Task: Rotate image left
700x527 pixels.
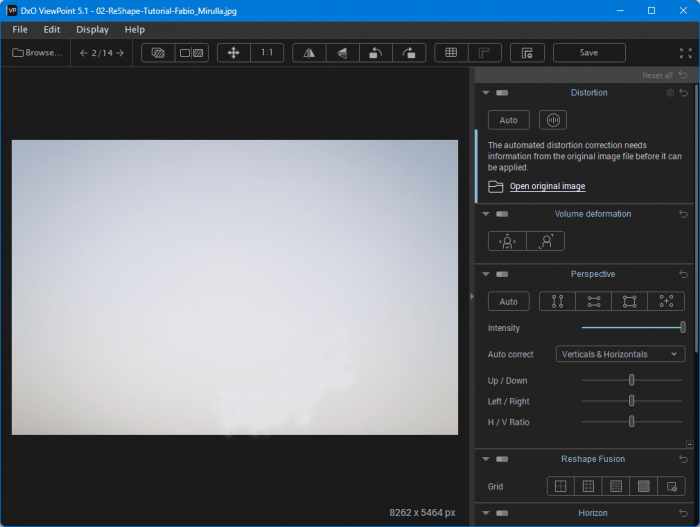Action: 375,53
